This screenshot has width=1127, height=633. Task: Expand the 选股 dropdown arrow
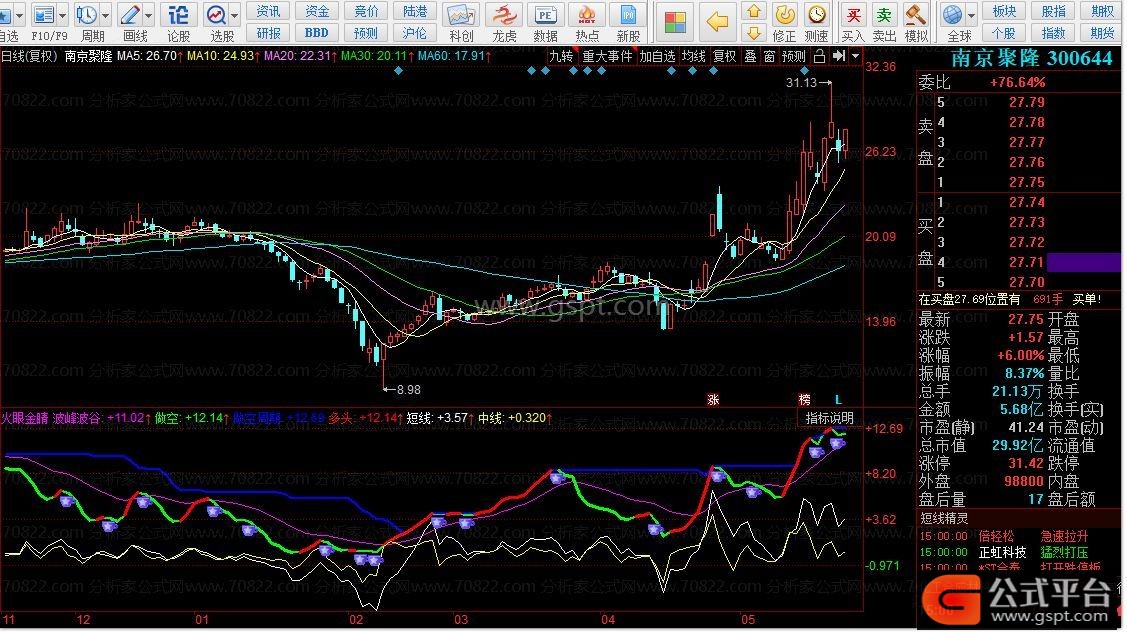[x=234, y=14]
